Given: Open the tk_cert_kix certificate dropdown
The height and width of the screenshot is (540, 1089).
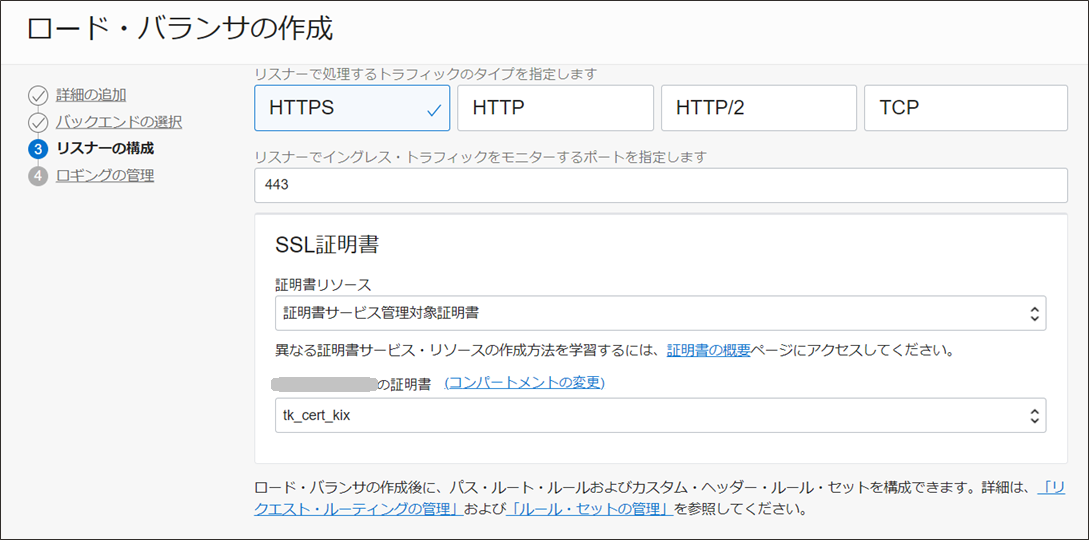Looking at the screenshot, I should click(x=660, y=415).
